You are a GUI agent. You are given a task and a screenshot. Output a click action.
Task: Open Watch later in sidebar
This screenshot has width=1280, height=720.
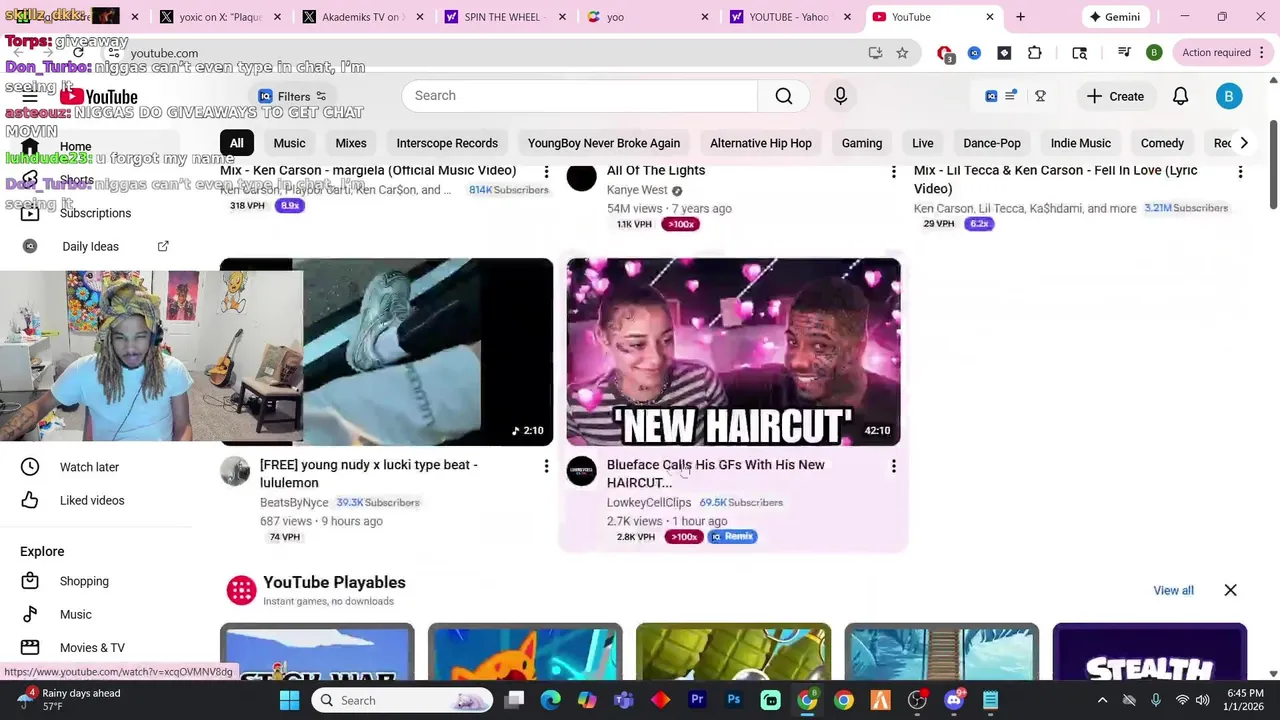coord(89,467)
